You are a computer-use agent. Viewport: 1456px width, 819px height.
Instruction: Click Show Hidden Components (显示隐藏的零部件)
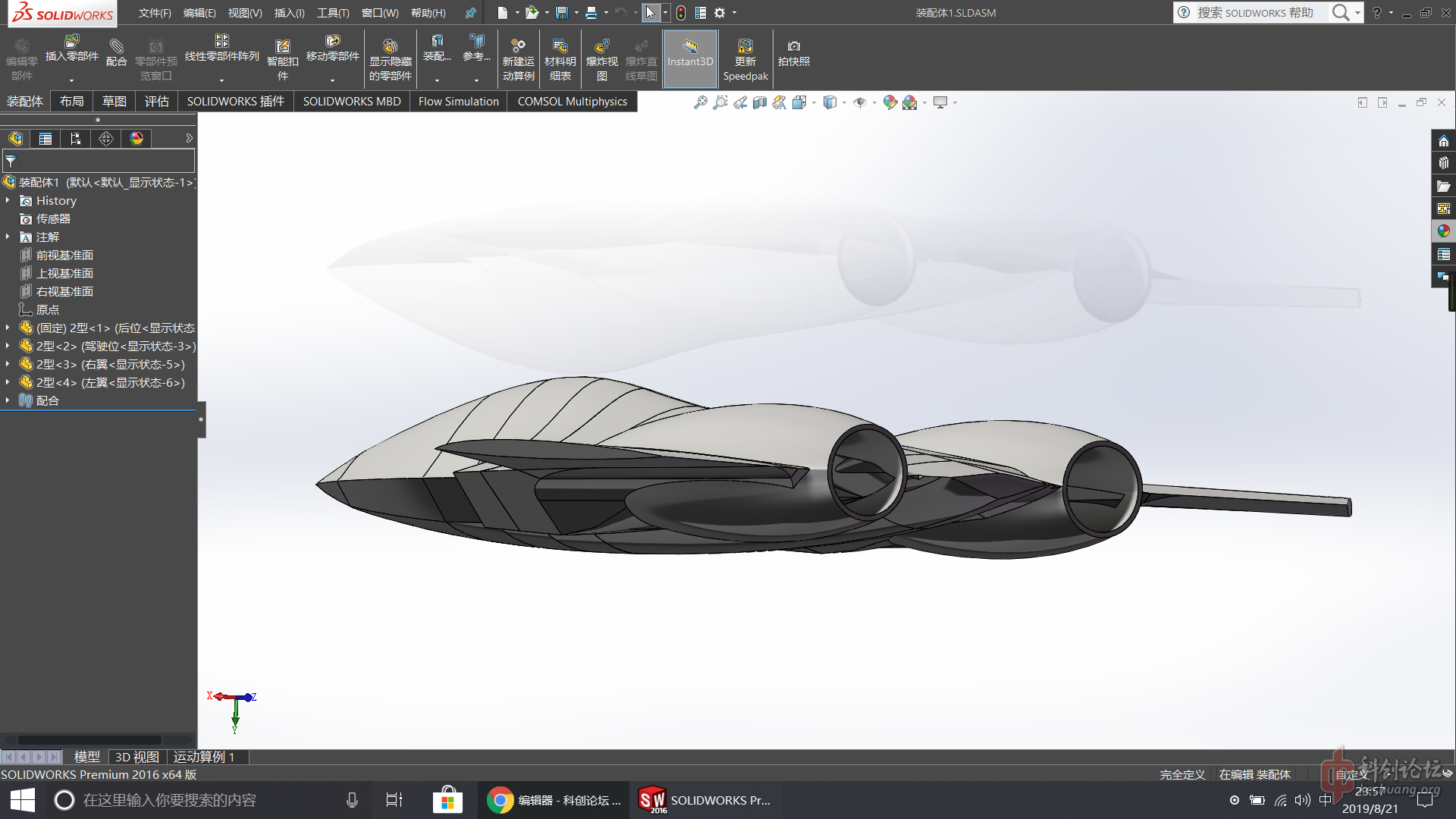point(390,59)
